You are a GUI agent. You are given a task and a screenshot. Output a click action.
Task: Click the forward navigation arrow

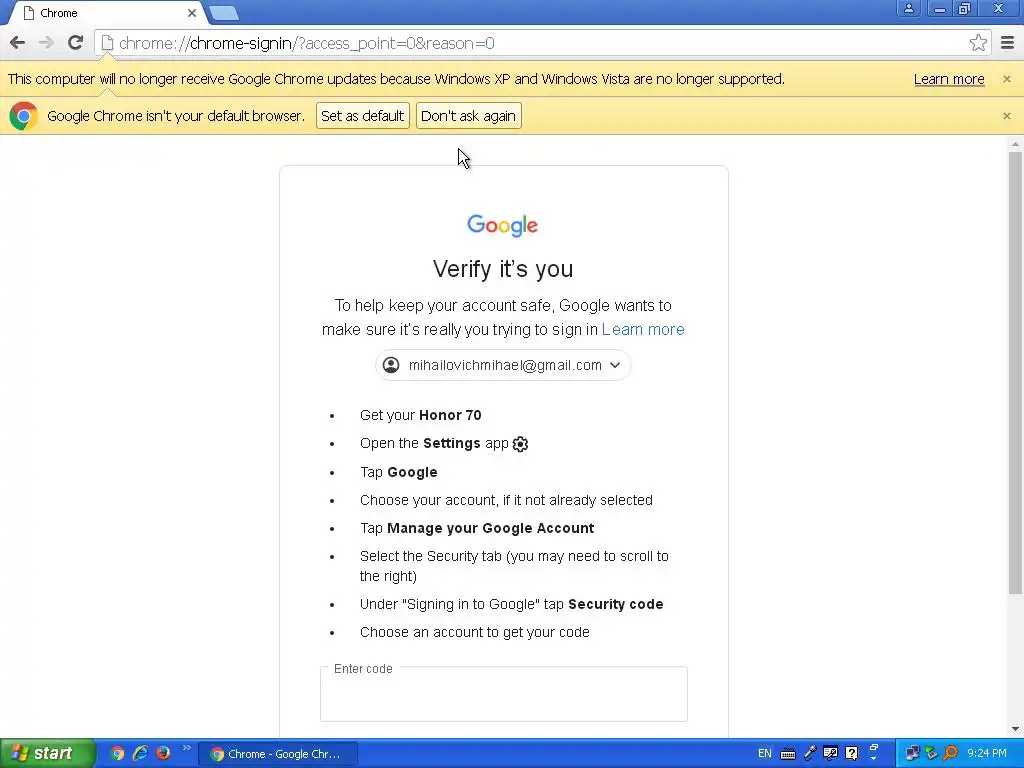point(46,43)
